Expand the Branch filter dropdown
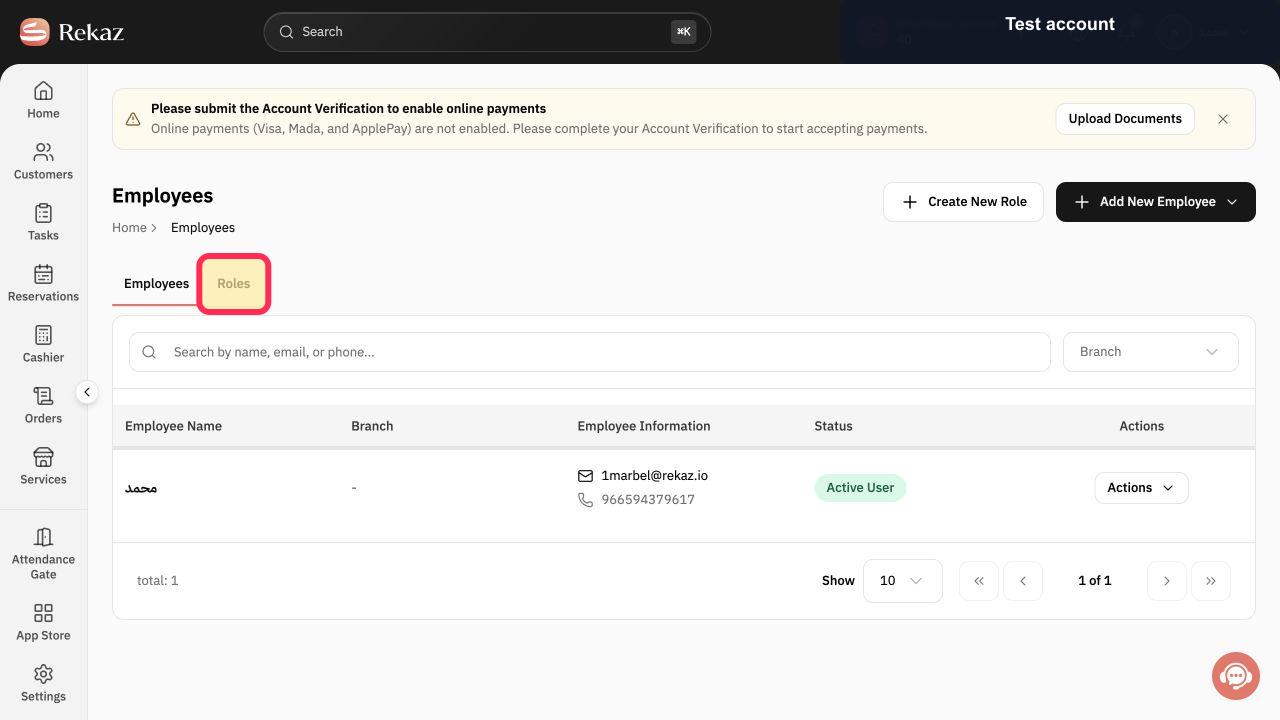The image size is (1280, 720). click(x=1150, y=352)
